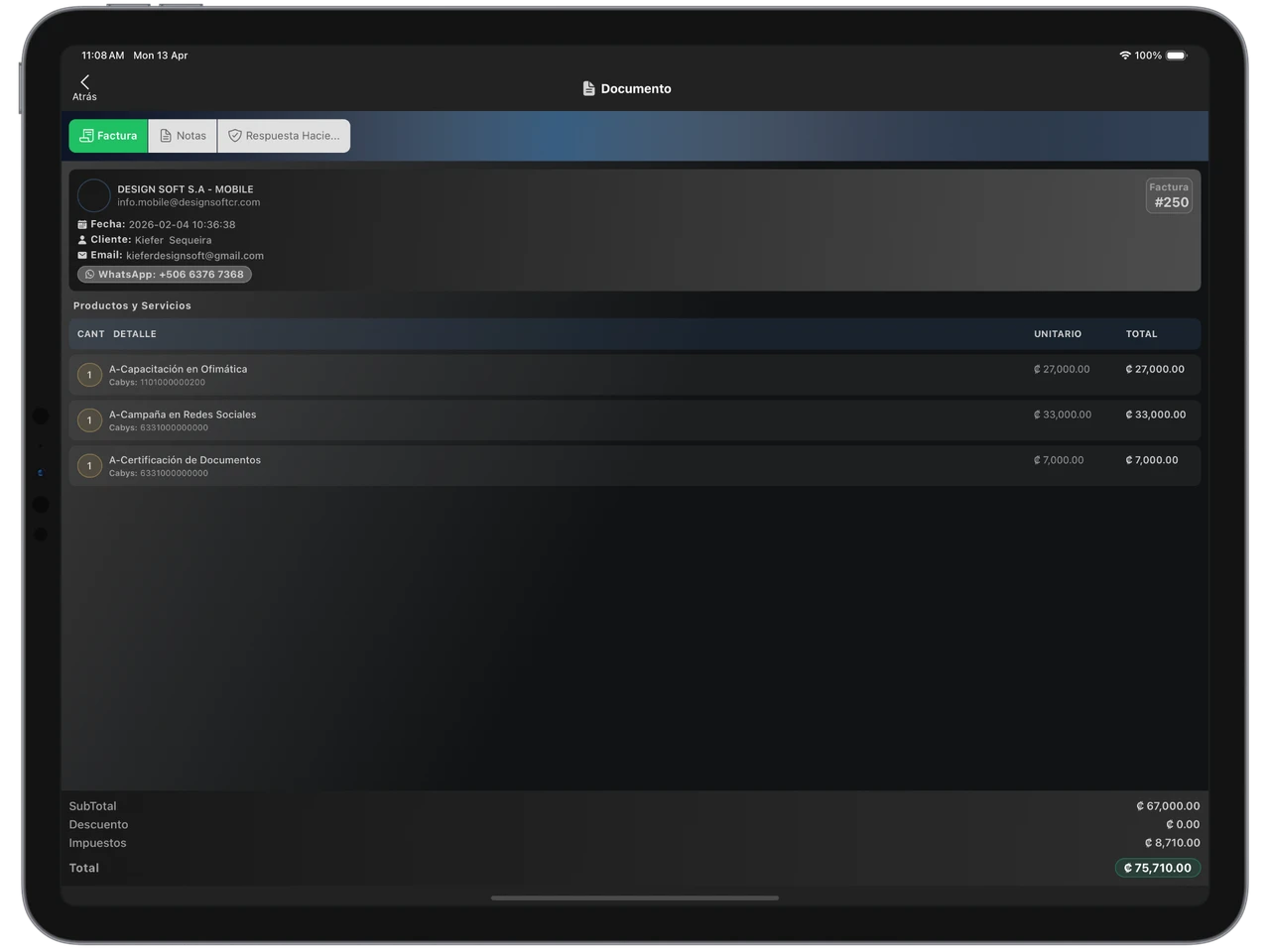Viewport: 1270px width, 952px height.
Task: Open the Respuesta Hacienda tab
Action: (x=284, y=136)
